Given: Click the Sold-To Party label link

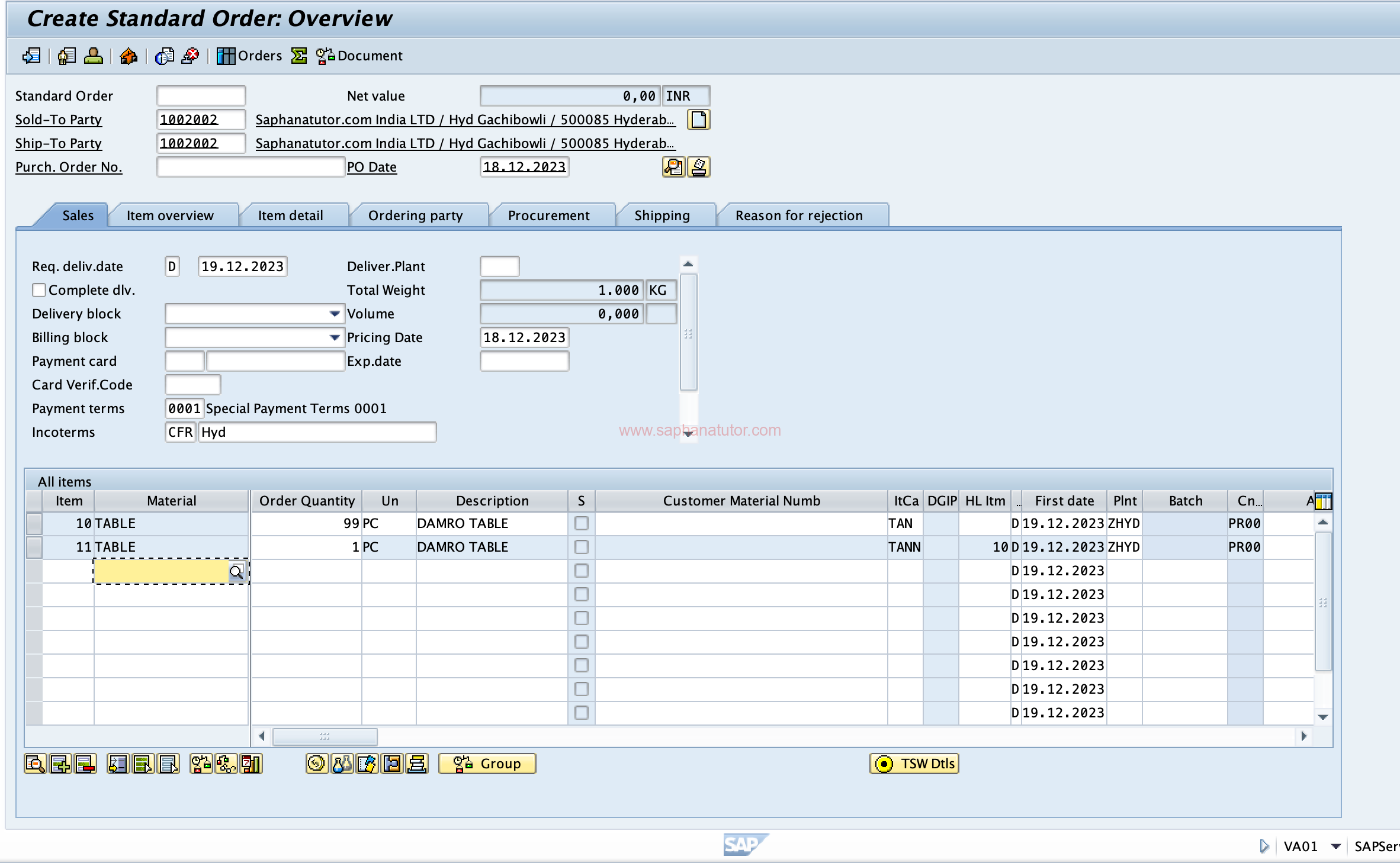Looking at the screenshot, I should tap(59, 120).
